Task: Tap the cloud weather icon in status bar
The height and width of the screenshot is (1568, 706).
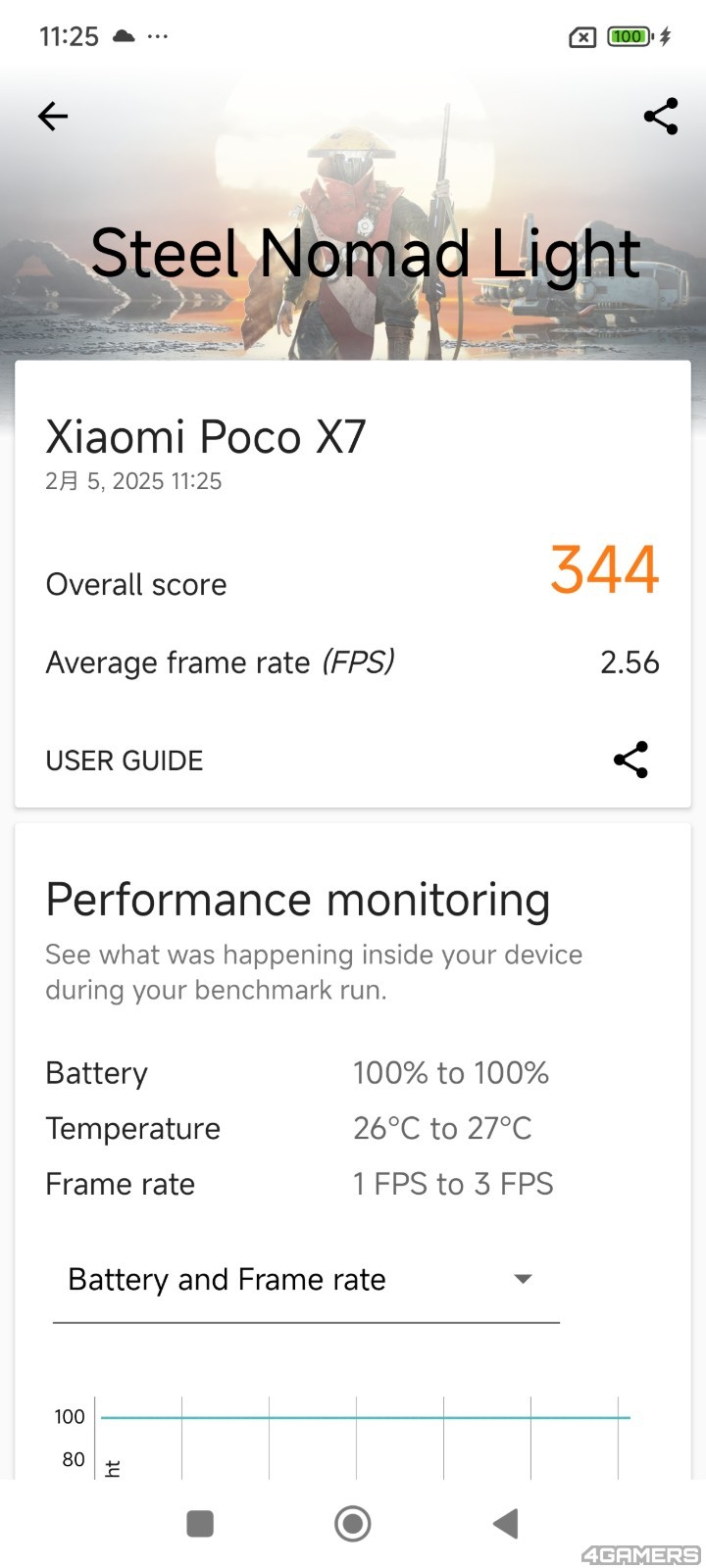Action: point(124,36)
